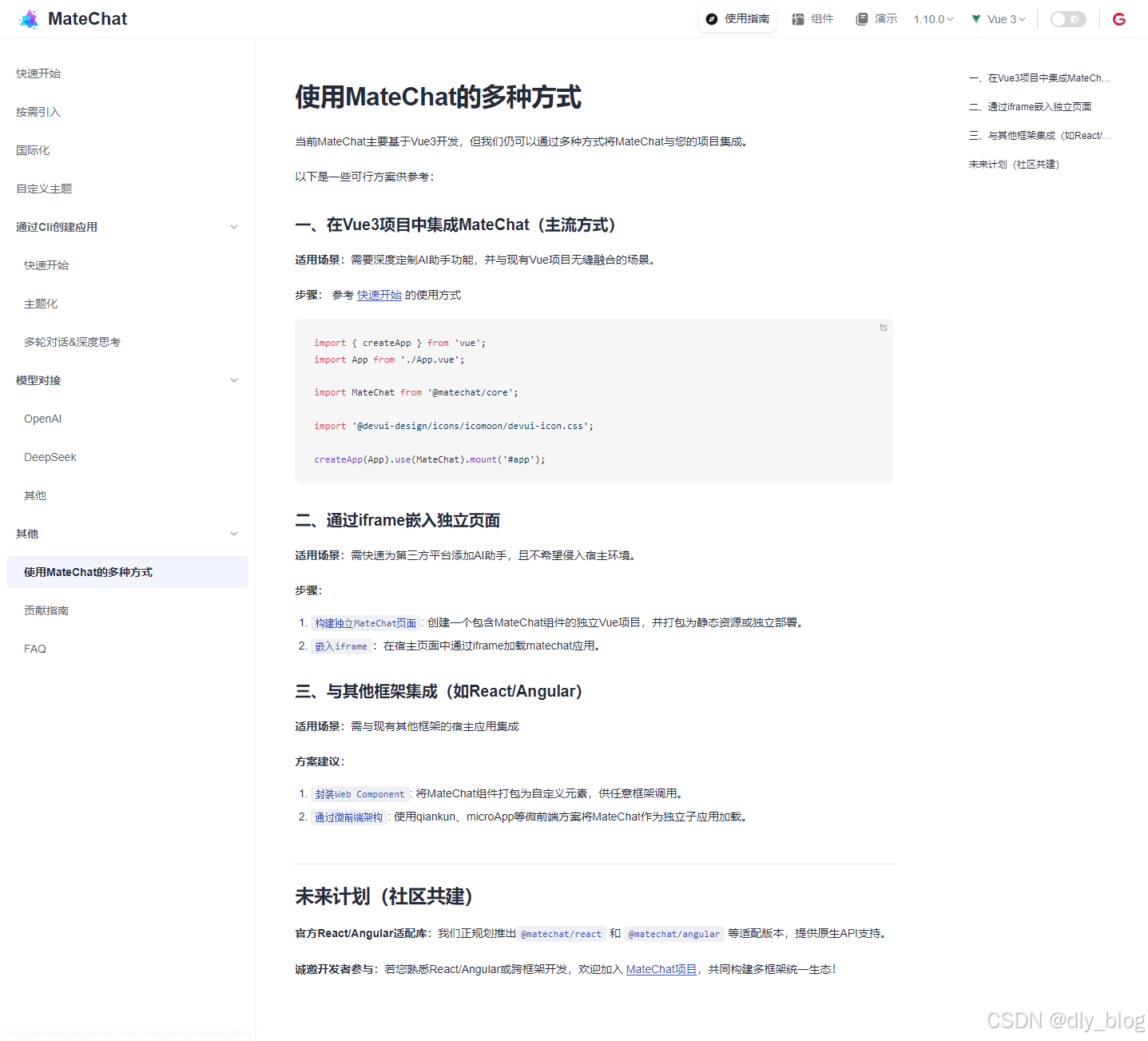Open 国际化 in sidebar
The width and height of the screenshot is (1148, 1041).
coord(33,150)
